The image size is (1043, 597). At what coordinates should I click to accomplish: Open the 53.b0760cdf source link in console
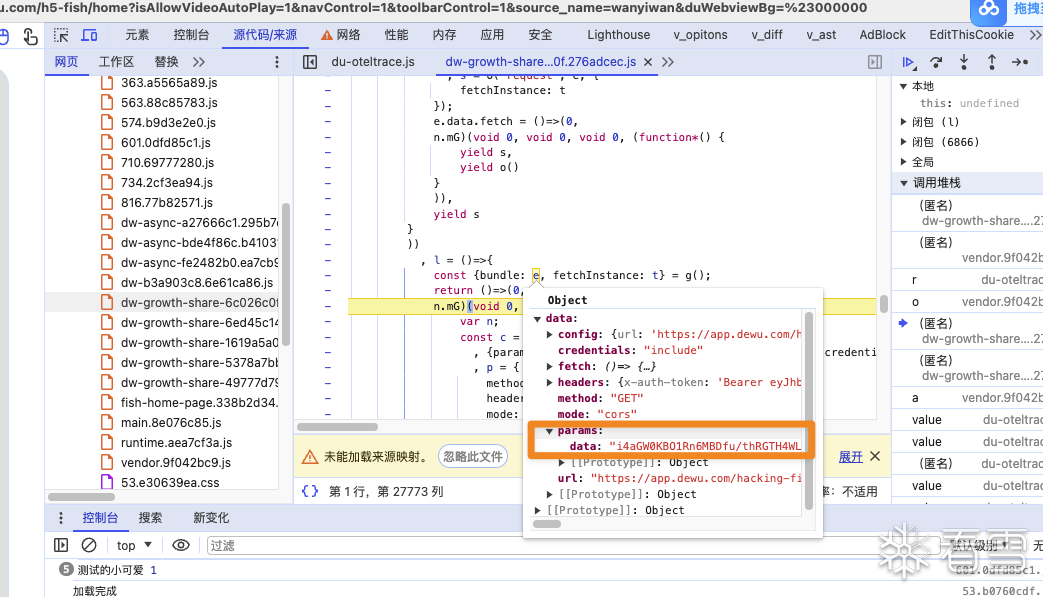point(1000,591)
